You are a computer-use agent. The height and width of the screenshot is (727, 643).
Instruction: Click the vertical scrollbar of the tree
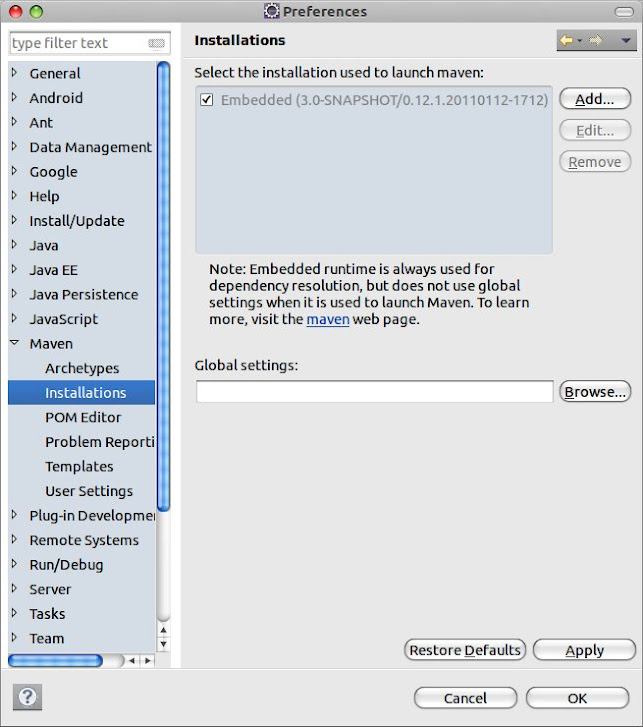[163, 287]
